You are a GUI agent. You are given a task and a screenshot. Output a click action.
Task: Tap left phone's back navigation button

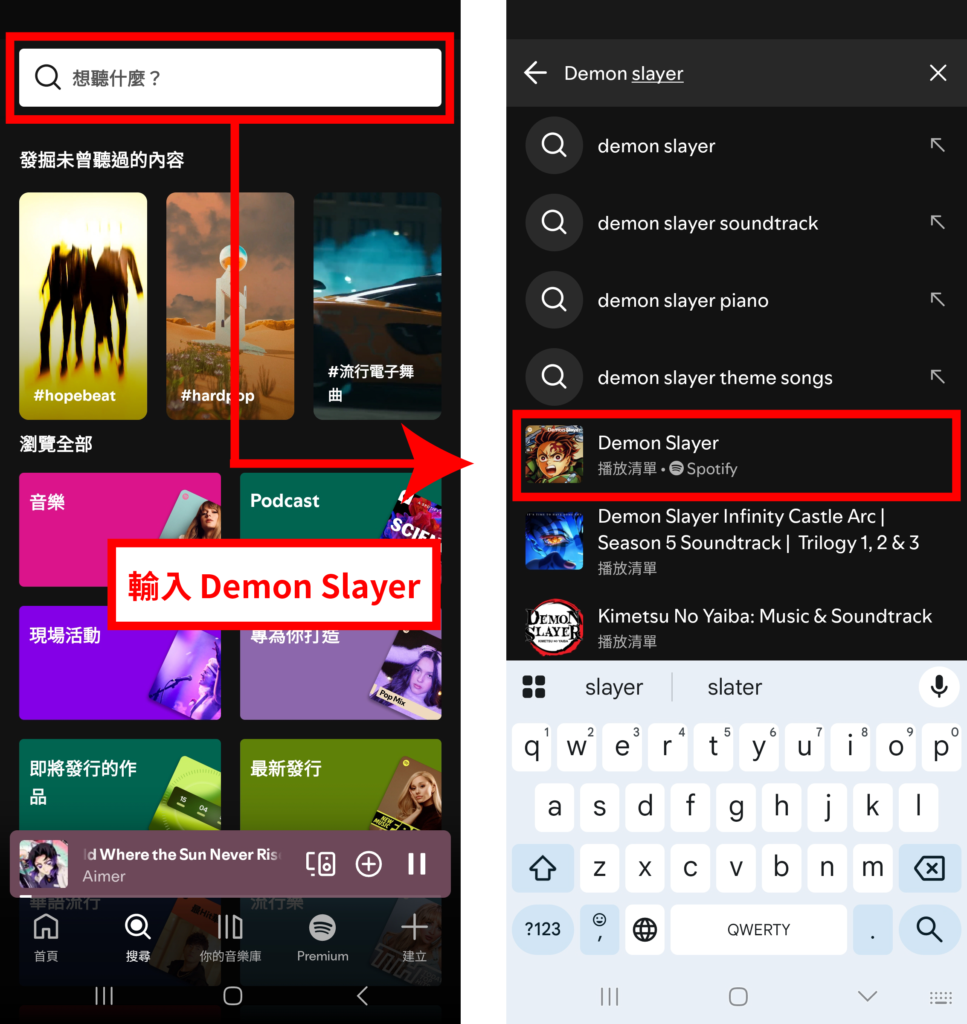[x=362, y=996]
